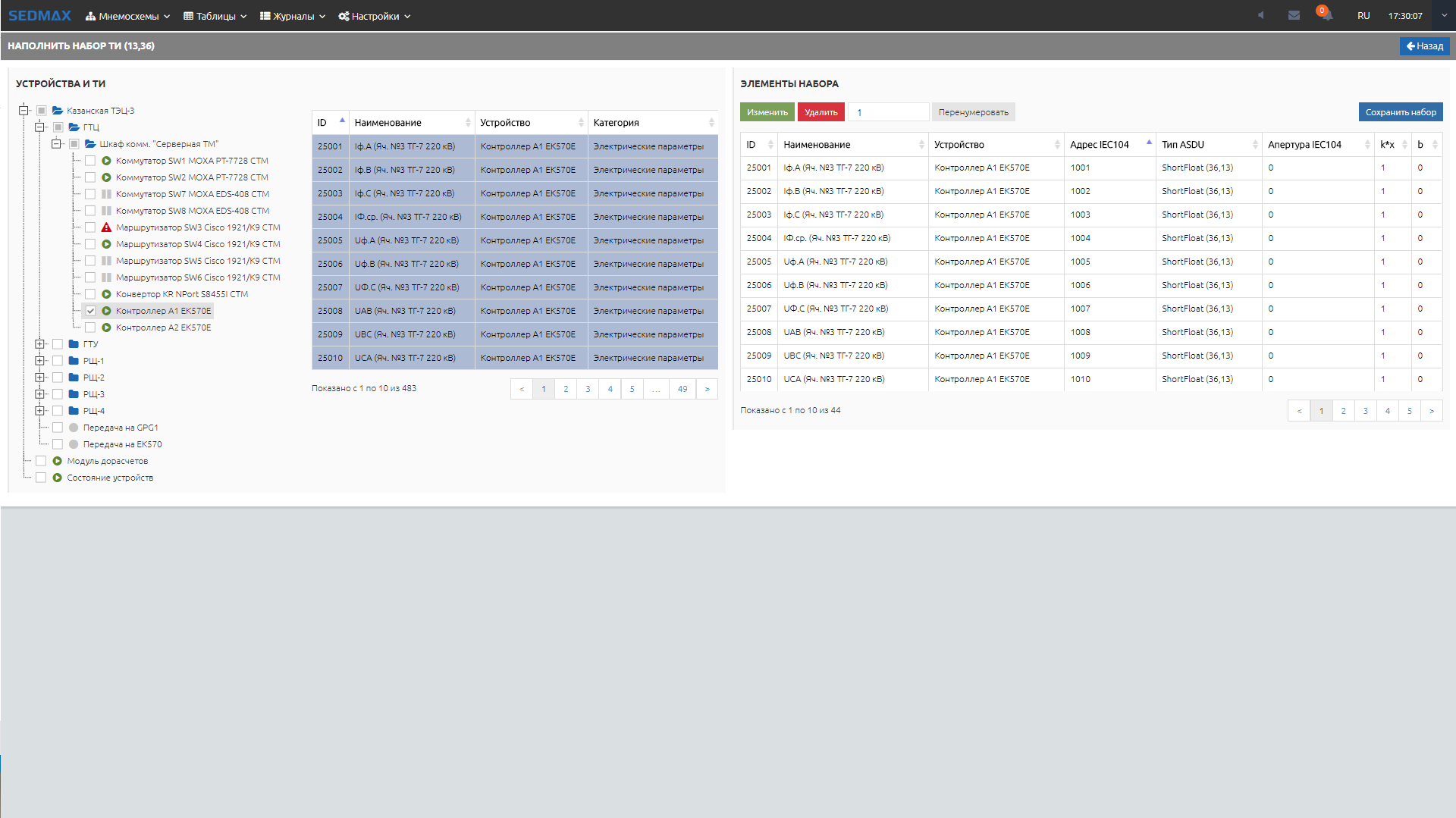Screen dimensions: 1456x818
Task: Expand the РЩ-4 tree node
Action: [40, 411]
